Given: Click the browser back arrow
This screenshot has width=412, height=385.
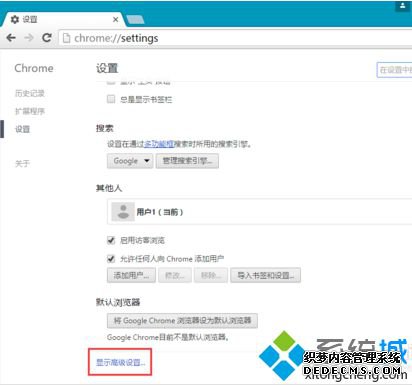Looking at the screenshot, I should (11, 38).
